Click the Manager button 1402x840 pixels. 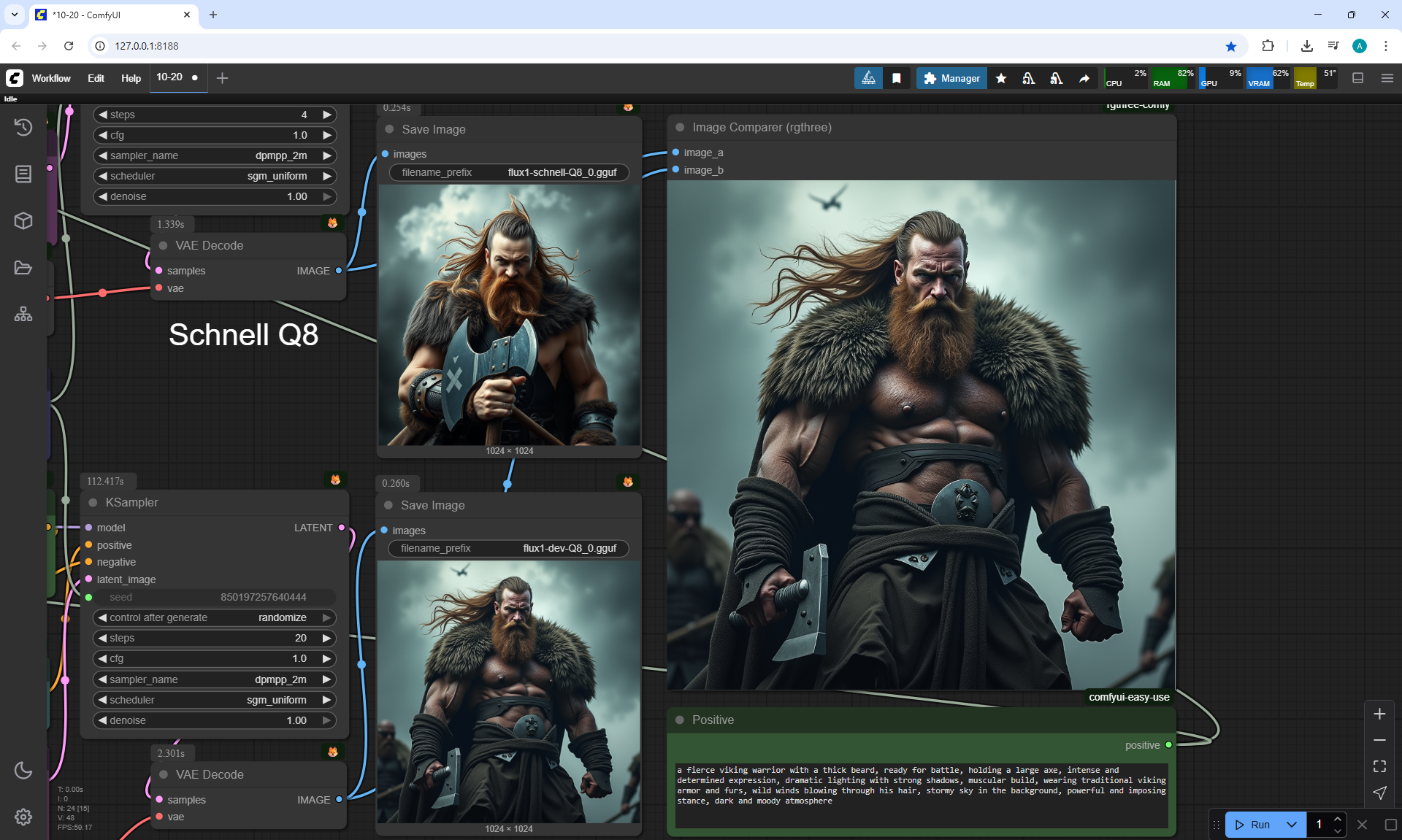coord(951,78)
